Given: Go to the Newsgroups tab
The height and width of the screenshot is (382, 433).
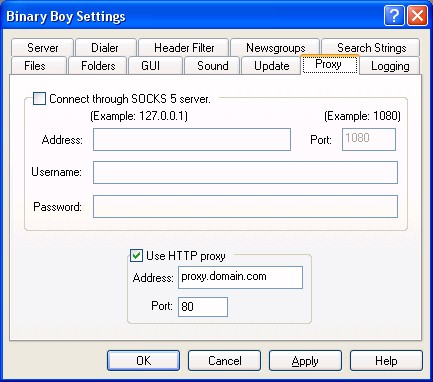Looking at the screenshot, I should [275, 48].
